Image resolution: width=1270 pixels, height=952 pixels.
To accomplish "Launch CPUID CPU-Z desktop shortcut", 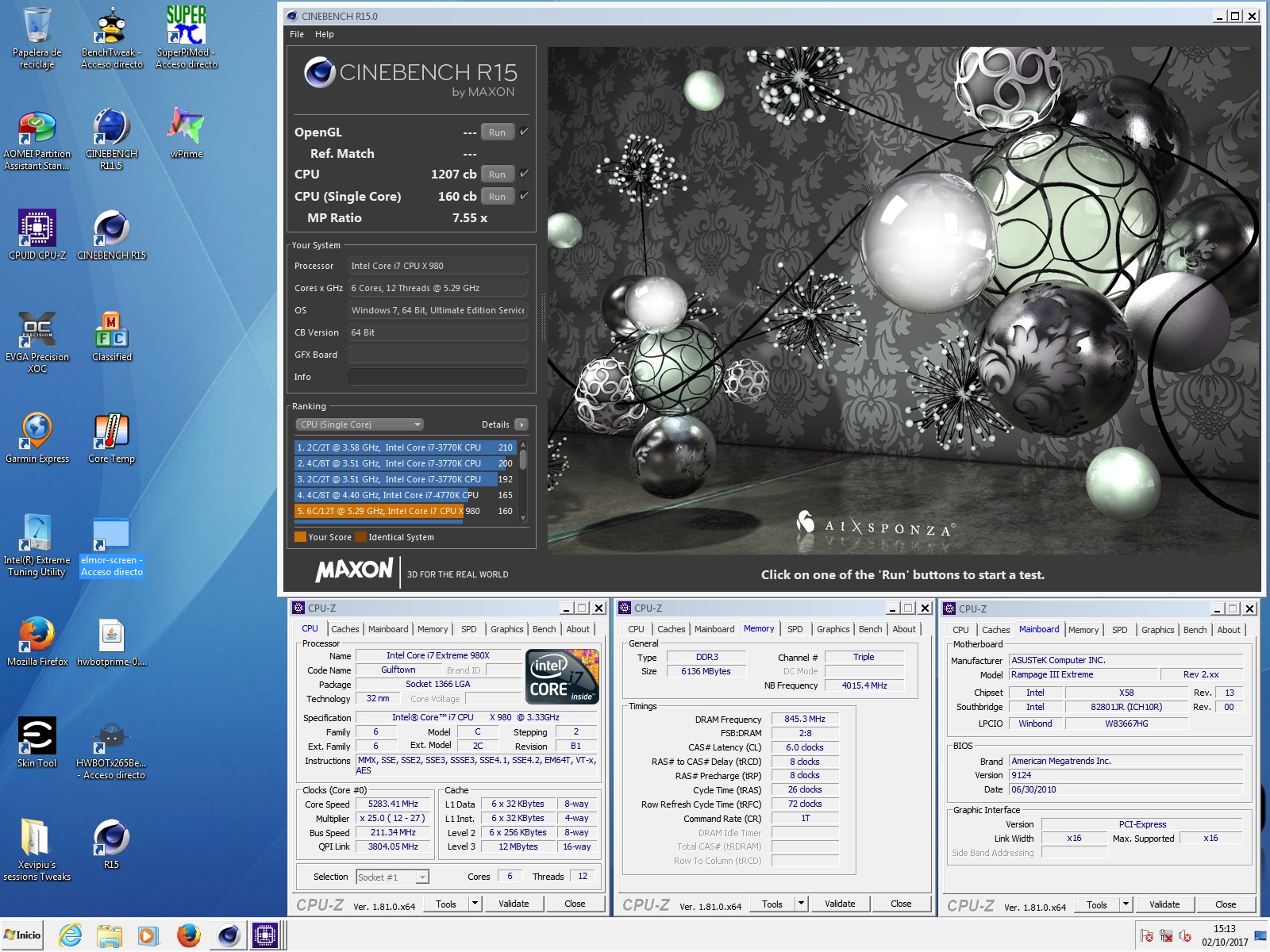I will (37, 235).
